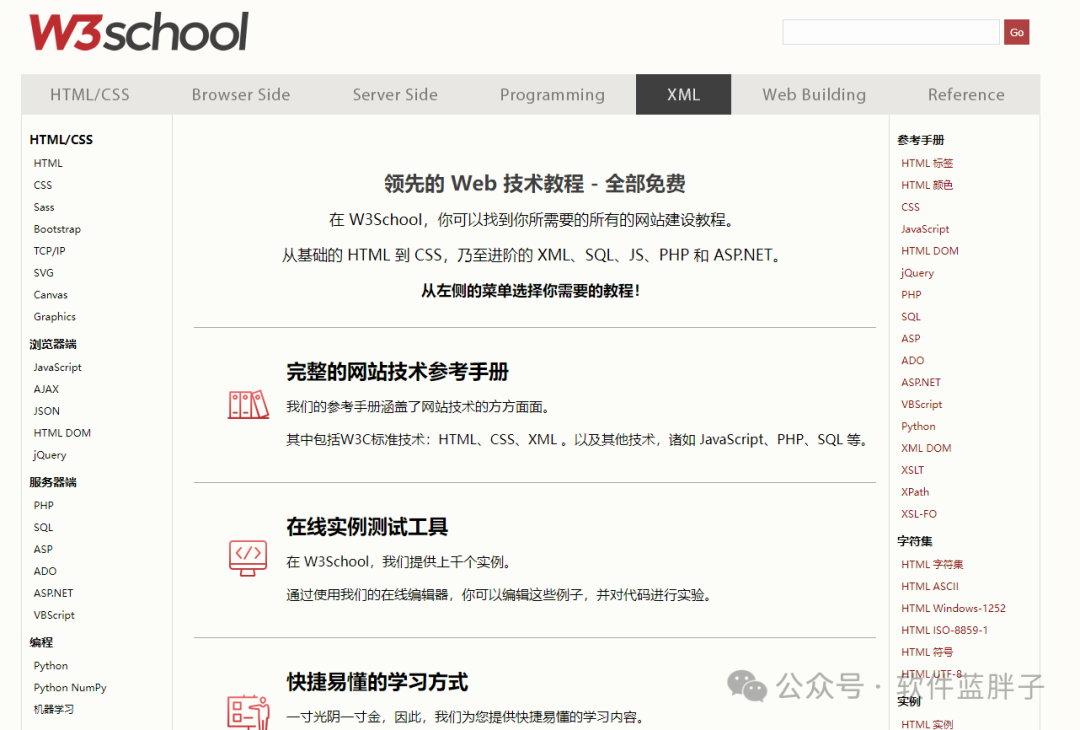1080x730 pixels.
Task: Open the 机器学习 tutorial link
Action: pyautogui.click(x=53, y=709)
